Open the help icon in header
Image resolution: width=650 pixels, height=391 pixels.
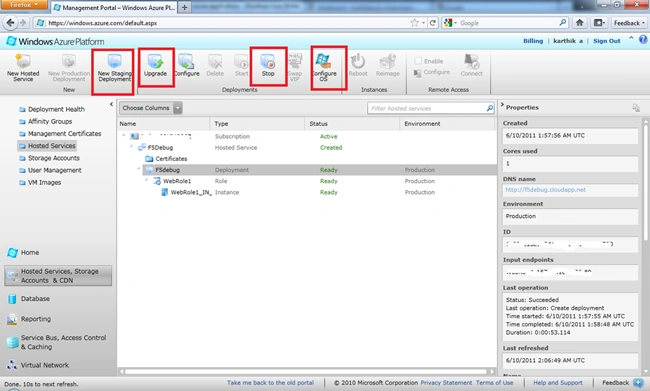643,39
